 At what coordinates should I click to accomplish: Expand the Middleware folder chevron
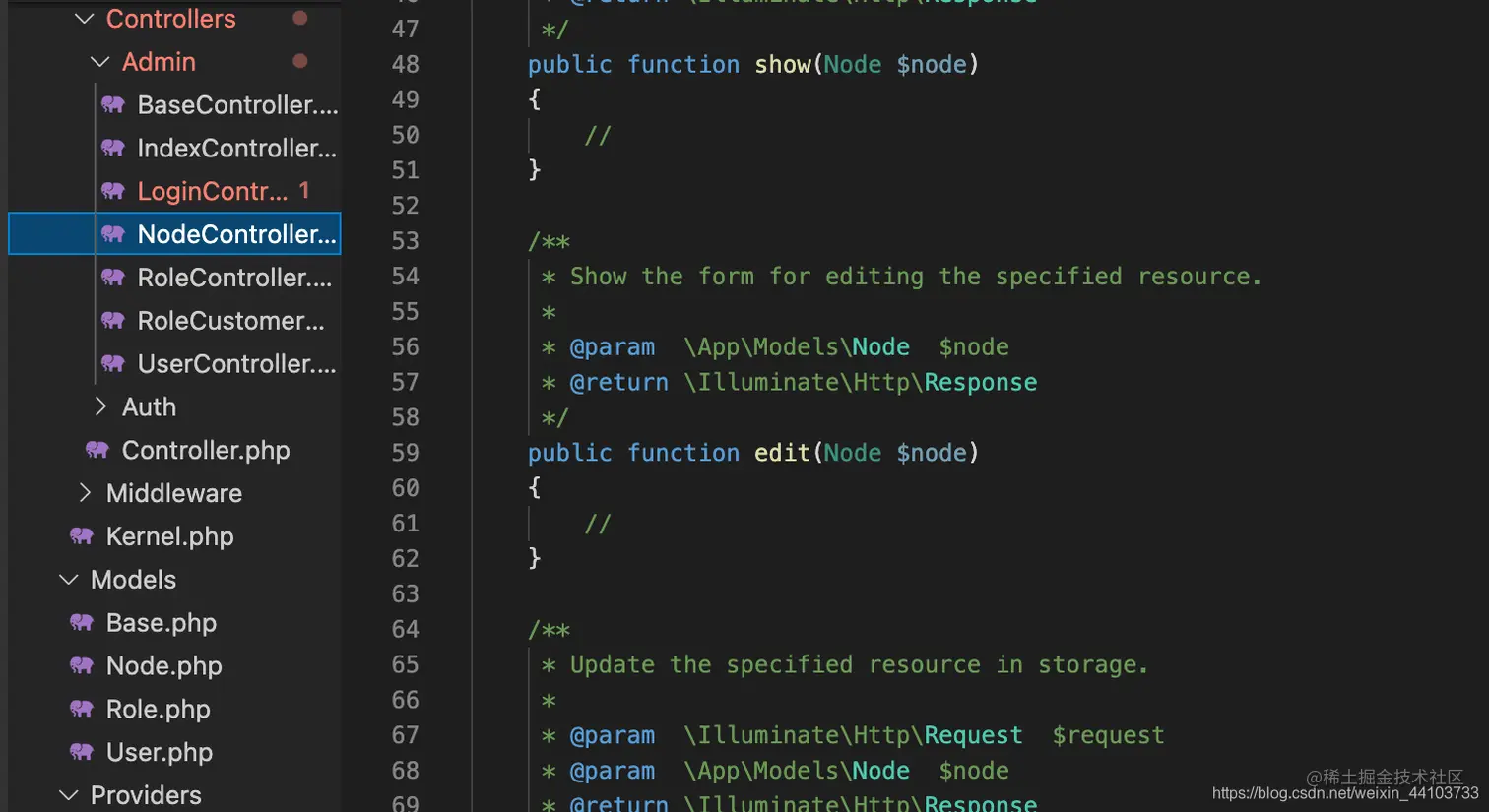point(85,493)
